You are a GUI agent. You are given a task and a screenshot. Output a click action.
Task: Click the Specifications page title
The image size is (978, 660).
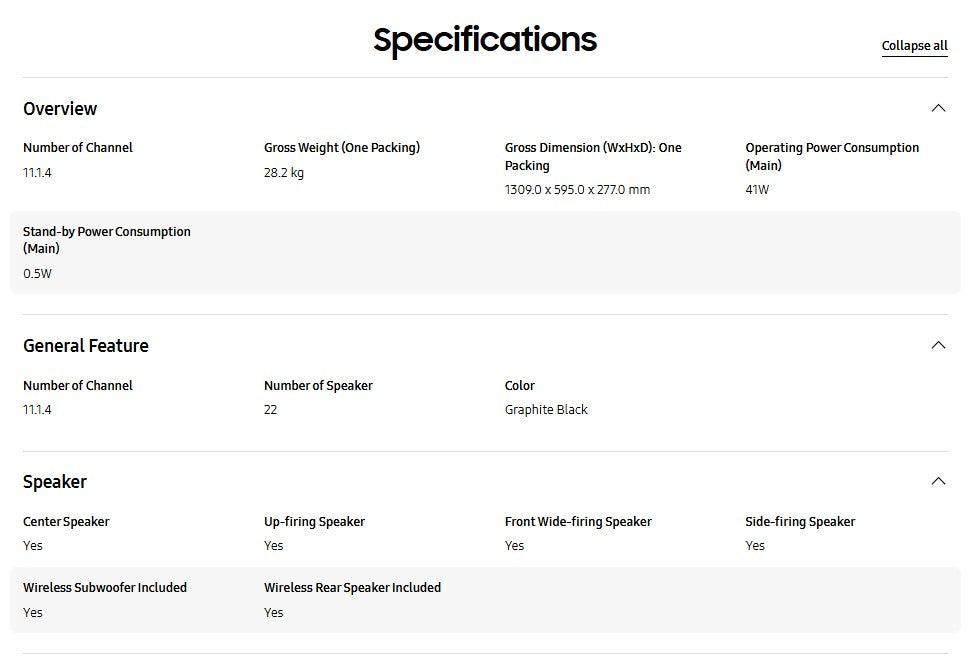tap(485, 40)
